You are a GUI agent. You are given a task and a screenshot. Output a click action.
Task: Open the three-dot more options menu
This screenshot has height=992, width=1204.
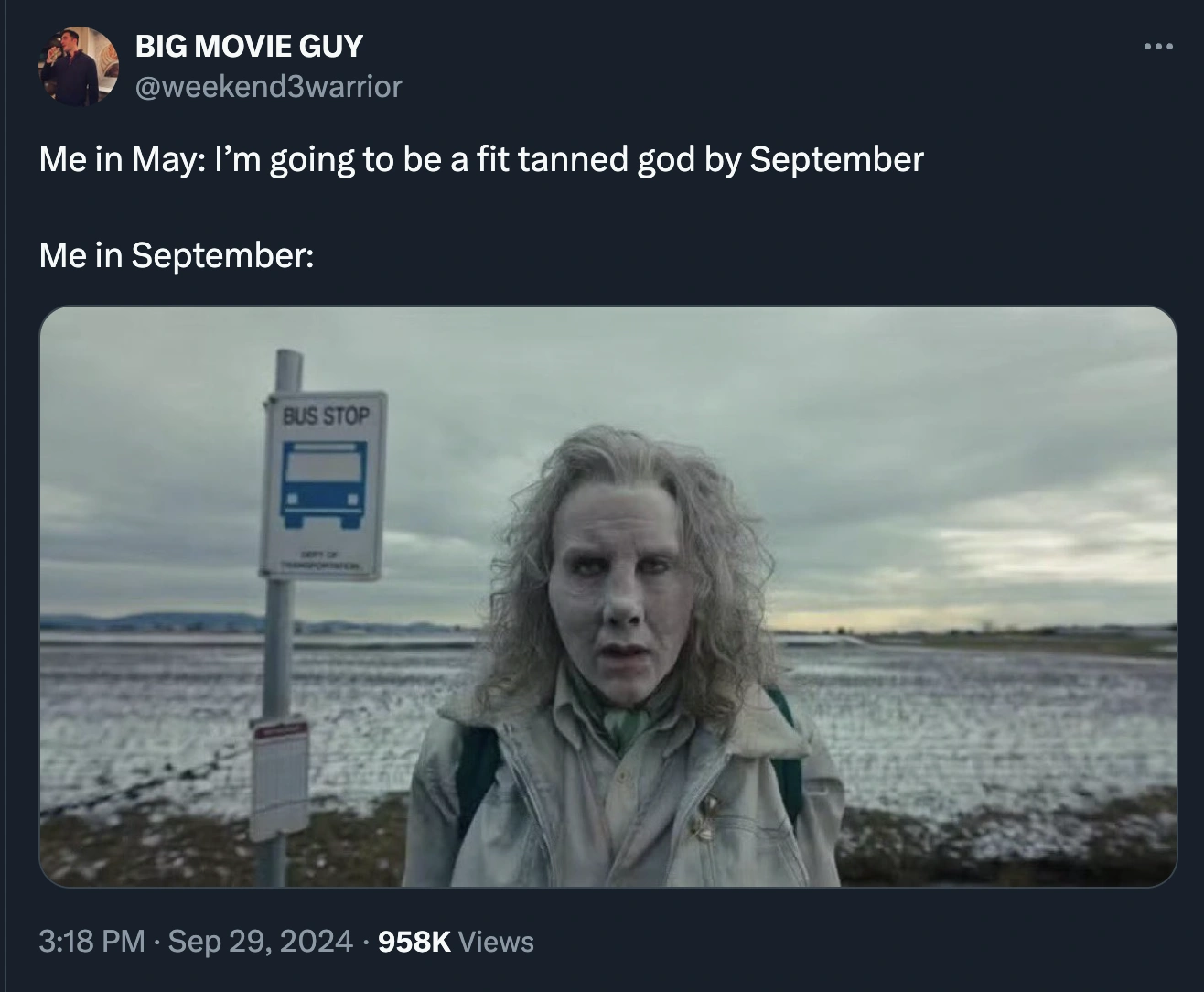tap(1158, 46)
